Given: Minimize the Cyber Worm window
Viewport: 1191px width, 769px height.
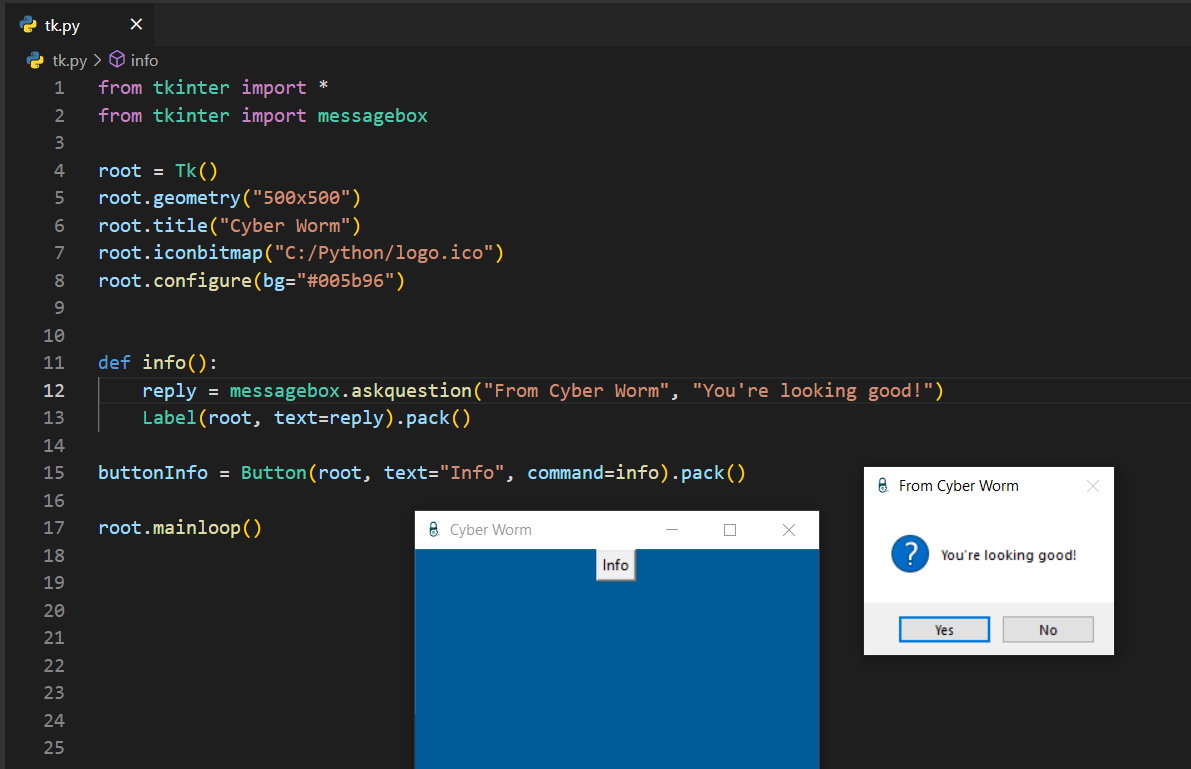Looking at the screenshot, I should coord(672,530).
